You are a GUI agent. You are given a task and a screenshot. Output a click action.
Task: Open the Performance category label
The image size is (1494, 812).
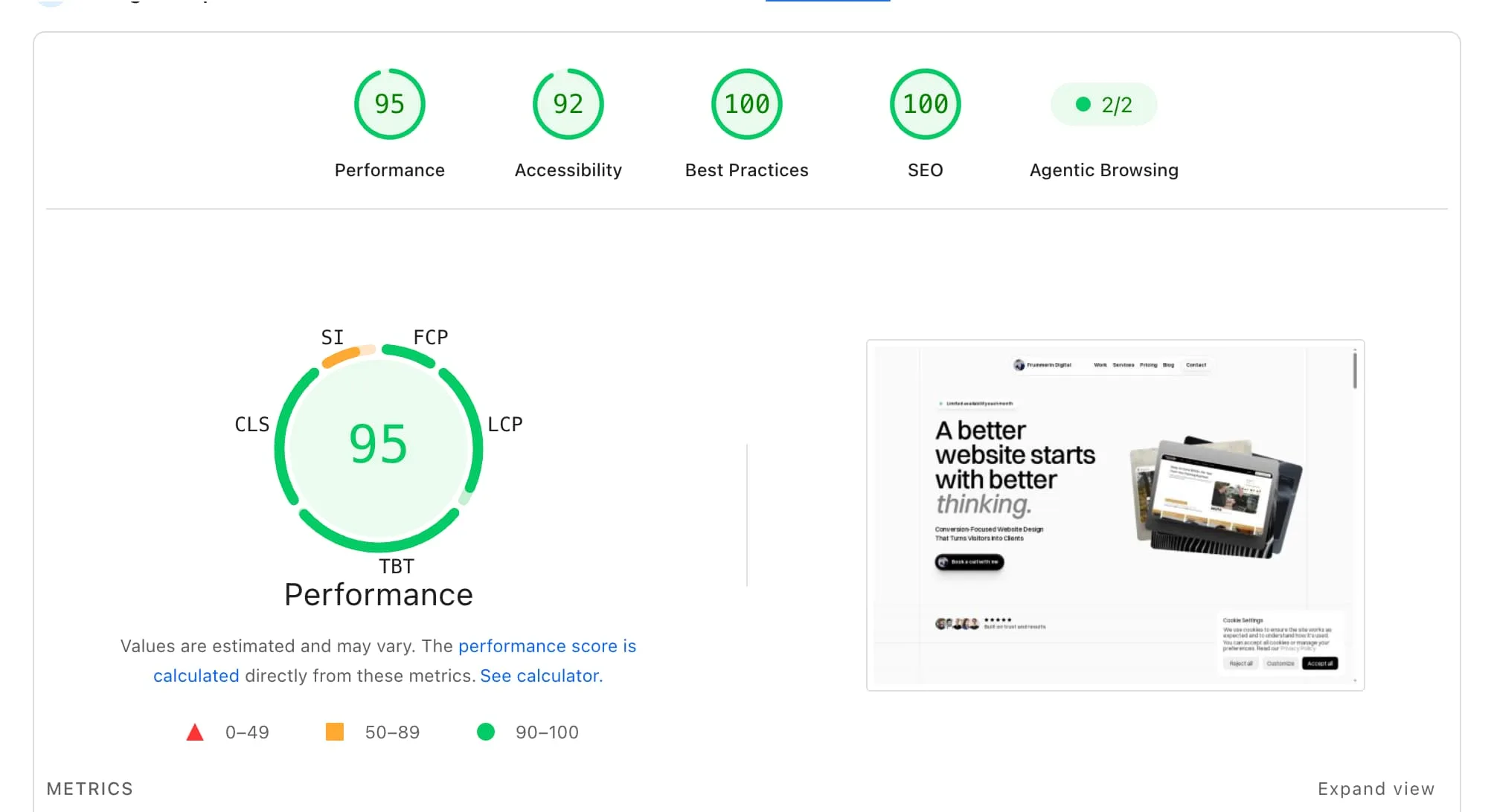pyautogui.click(x=389, y=170)
